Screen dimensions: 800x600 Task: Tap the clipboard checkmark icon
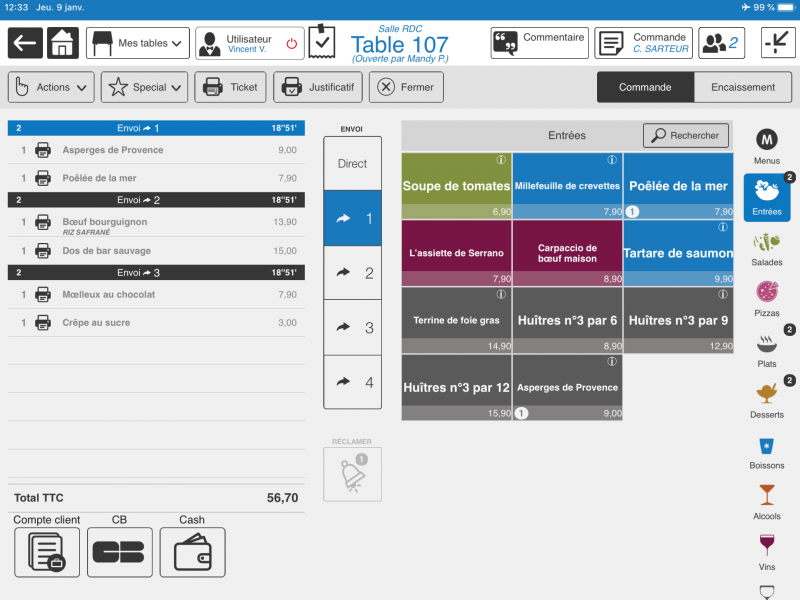coord(323,42)
